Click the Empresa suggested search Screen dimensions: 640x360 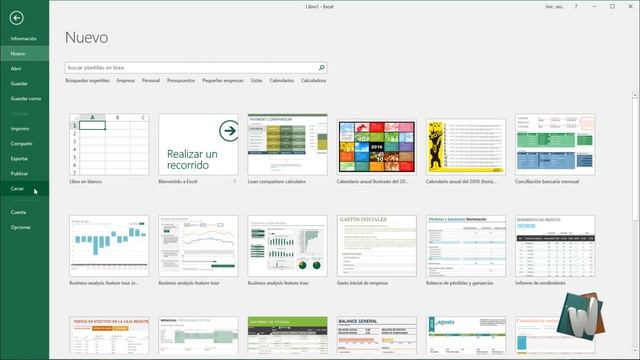(x=125, y=80)
